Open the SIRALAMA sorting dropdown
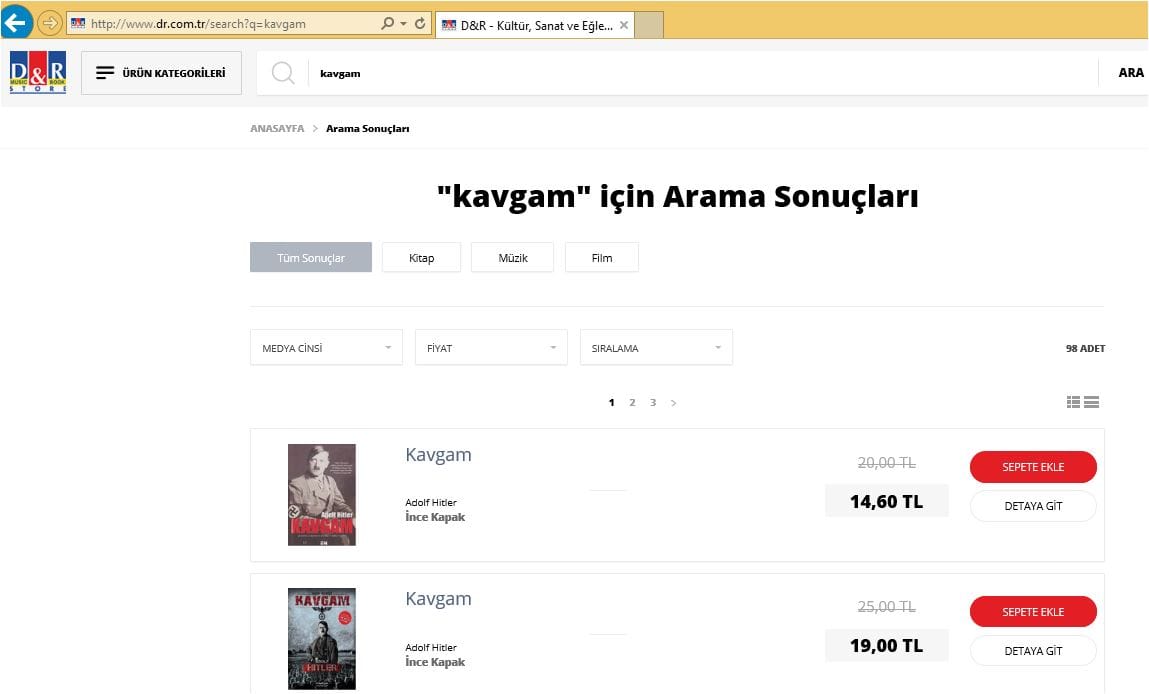 (656, 347)
